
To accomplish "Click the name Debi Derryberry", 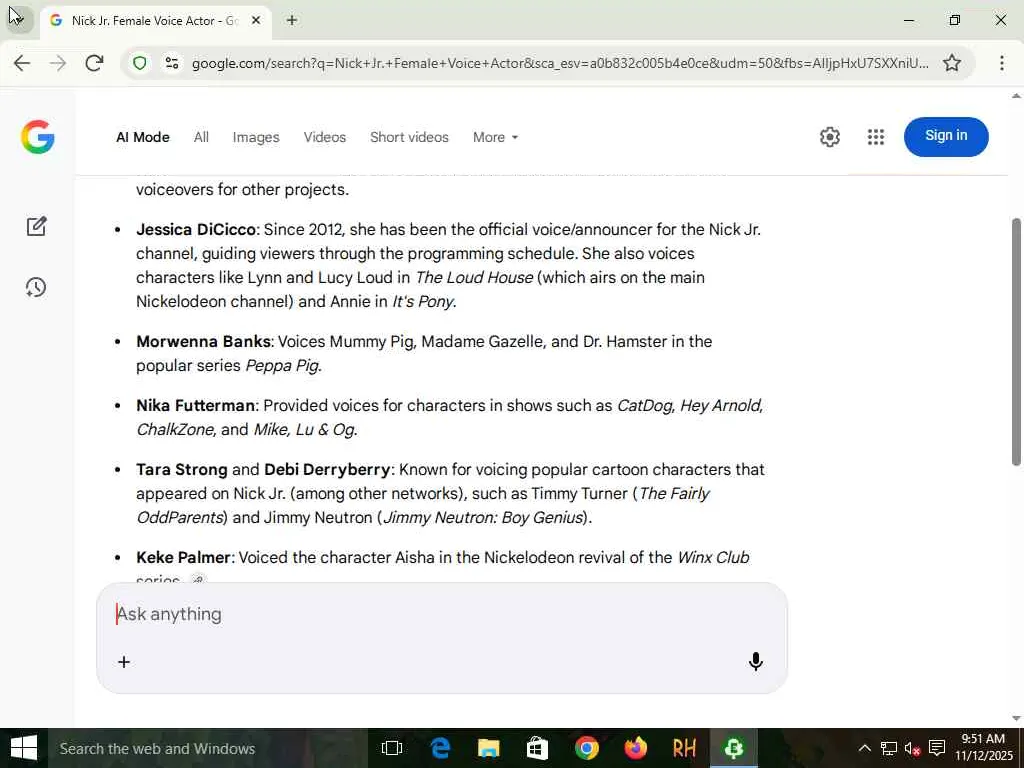I will tap(327, 470).
